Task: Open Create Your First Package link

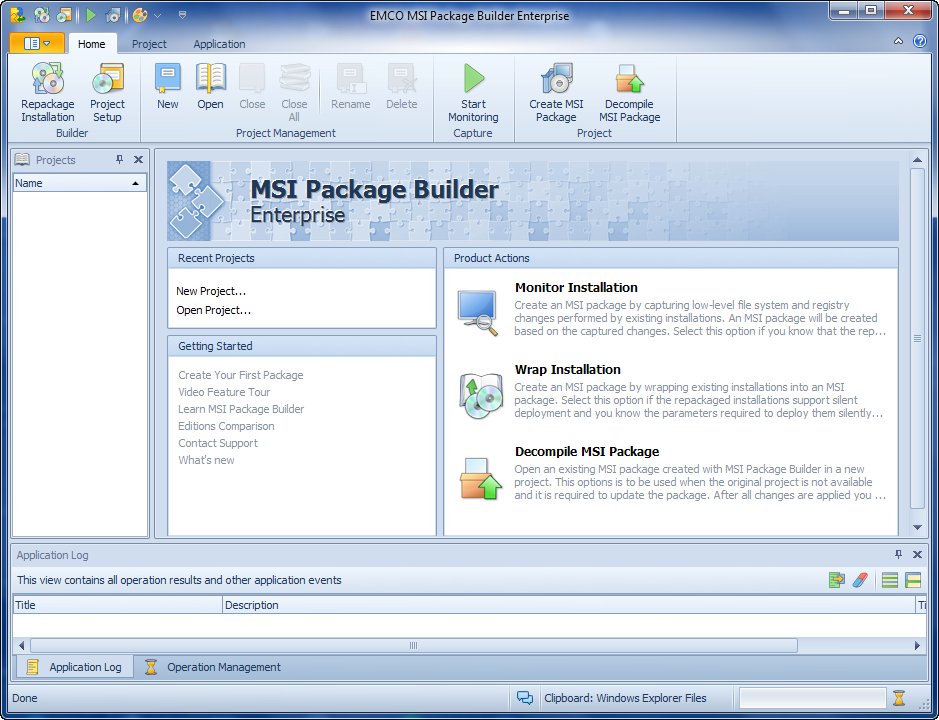Action: 241,375
